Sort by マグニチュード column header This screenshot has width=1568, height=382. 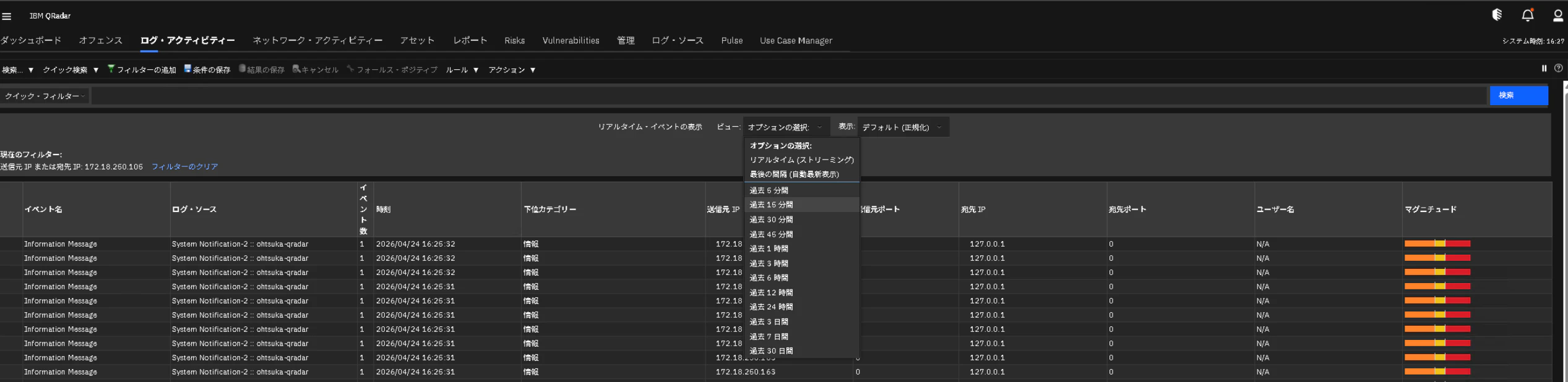tap(1431, 210)
